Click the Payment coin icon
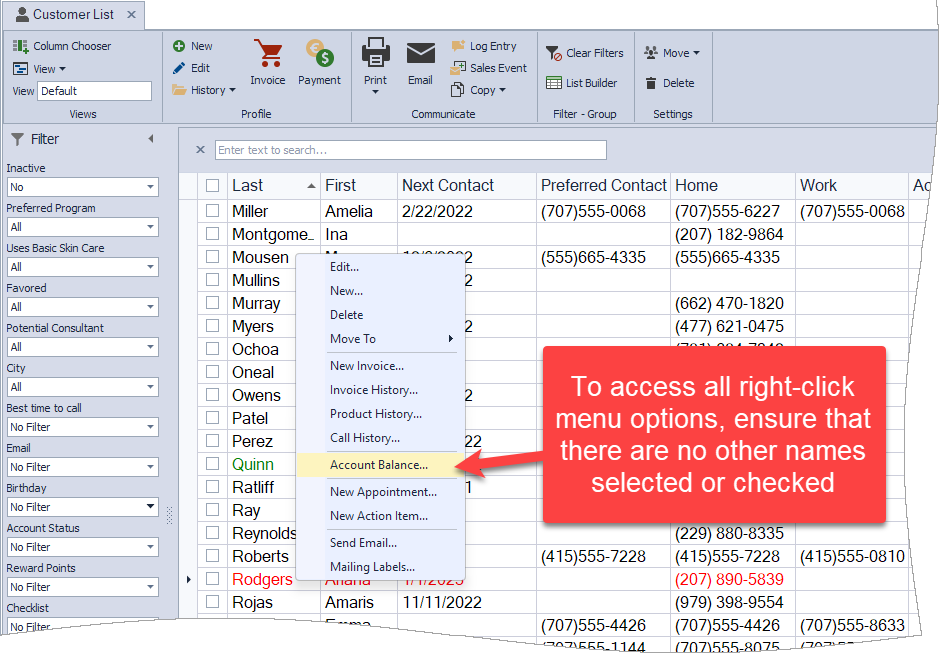 coord(320,53)
